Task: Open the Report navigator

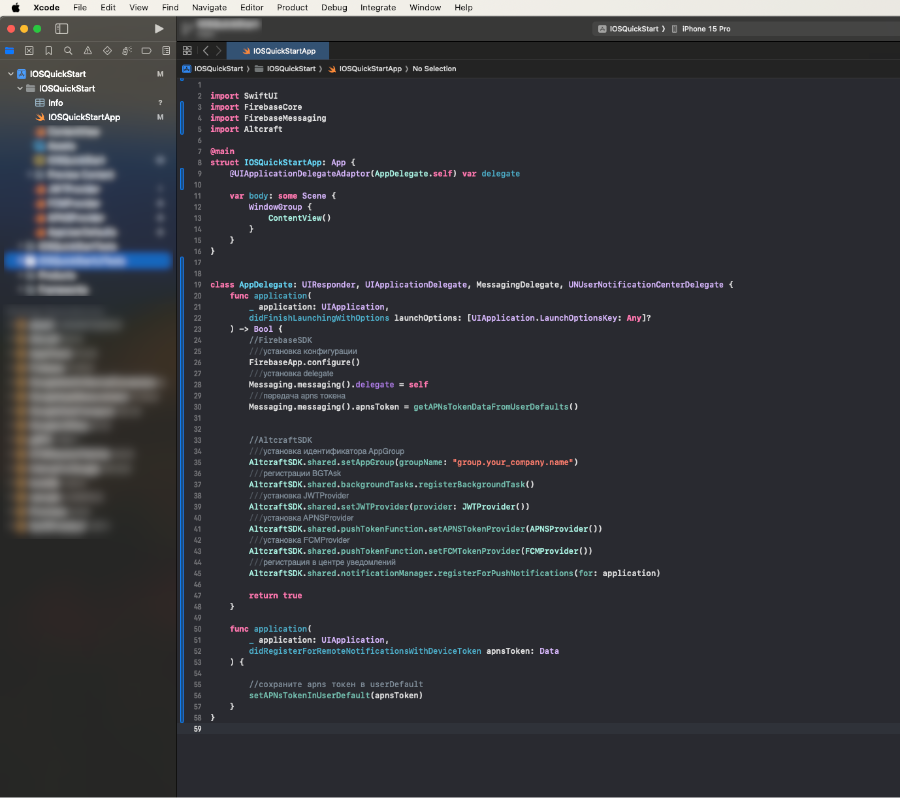Action: coord(166,50)
